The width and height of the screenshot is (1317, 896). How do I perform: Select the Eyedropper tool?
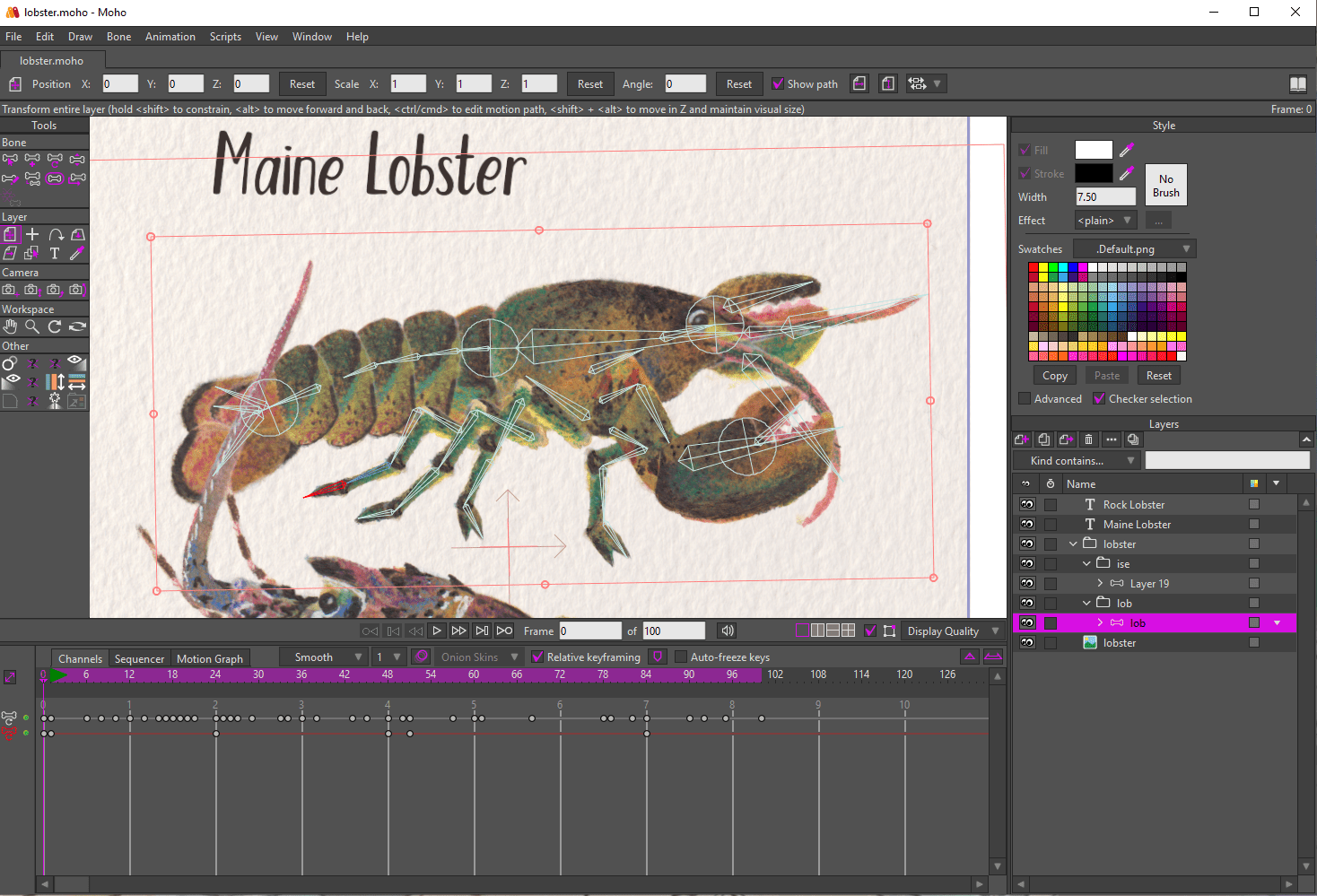[77, 253]
